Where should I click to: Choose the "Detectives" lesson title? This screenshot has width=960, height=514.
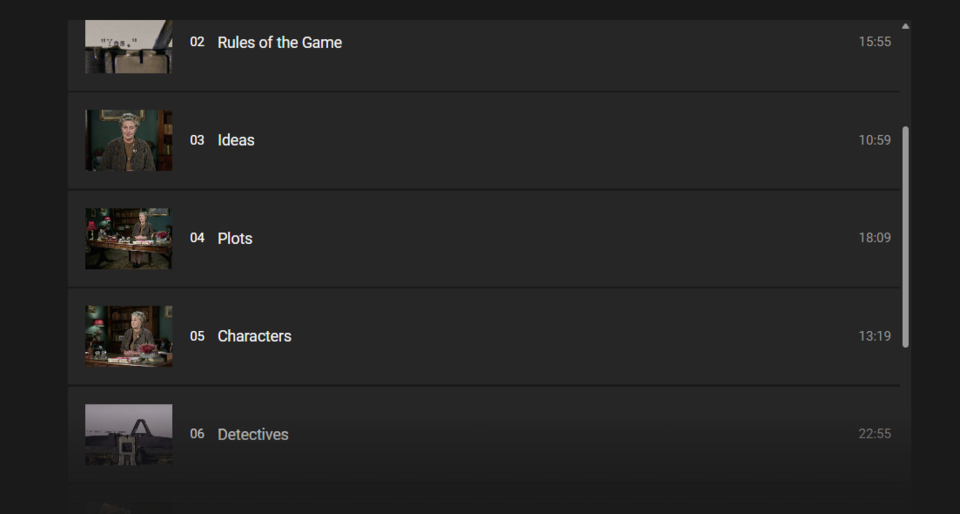pyautogui.click(x=253, y=434)
